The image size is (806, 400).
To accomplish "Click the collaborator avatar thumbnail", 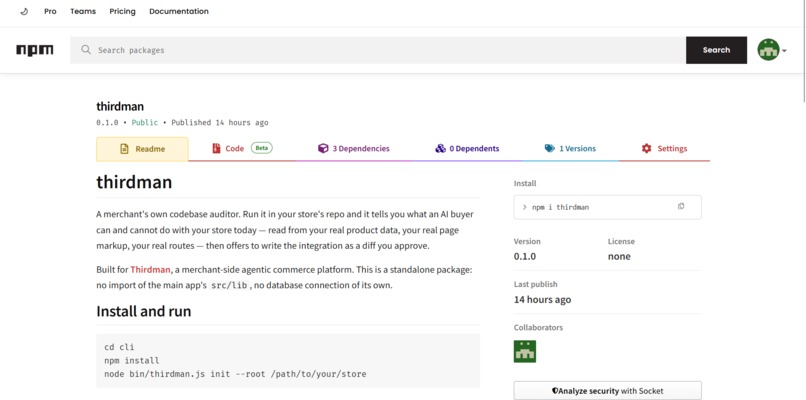I will (525, 351).
